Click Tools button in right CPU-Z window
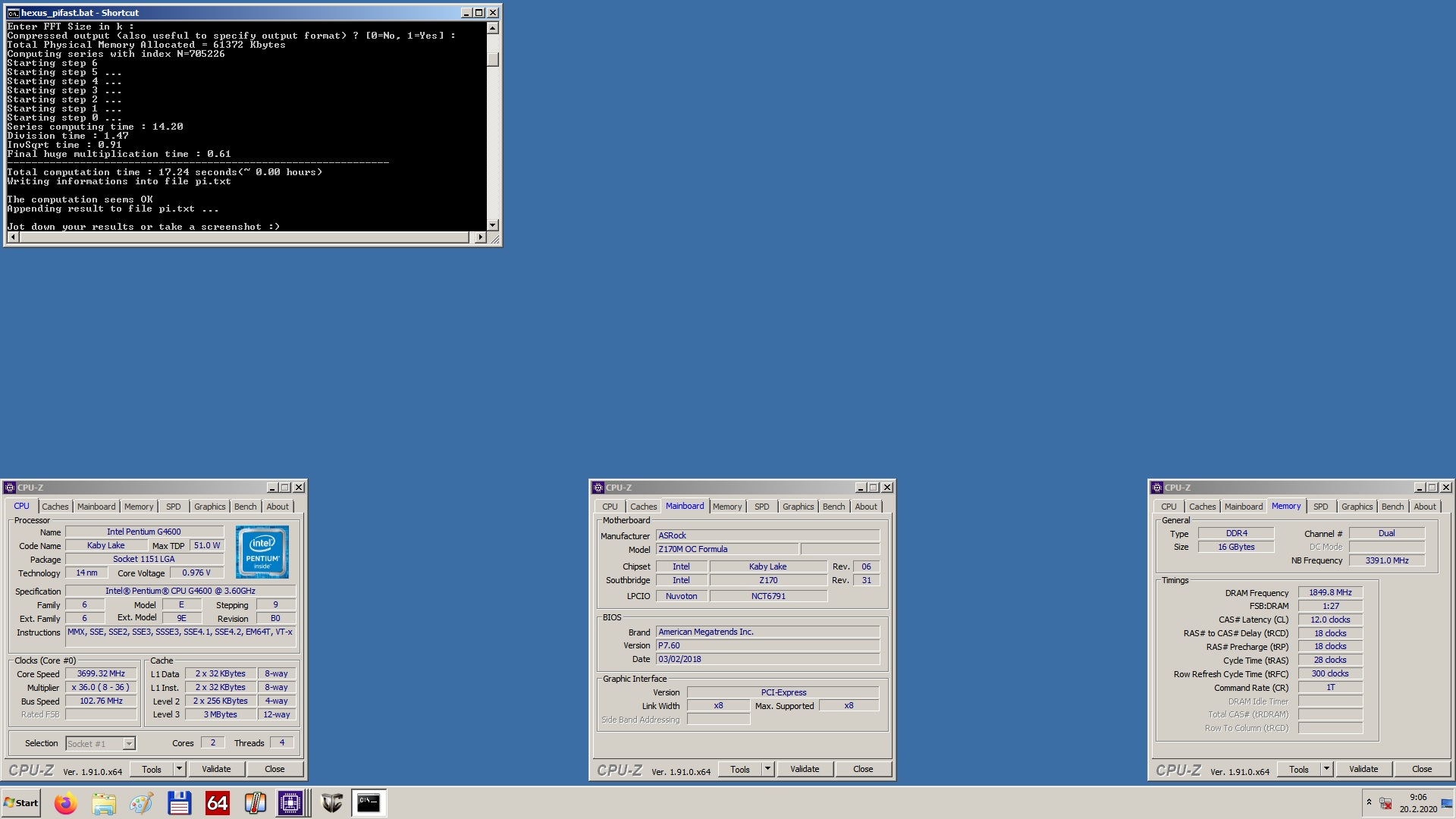Viewport: 1456px width, 819px height. [x=1299, y=769]
